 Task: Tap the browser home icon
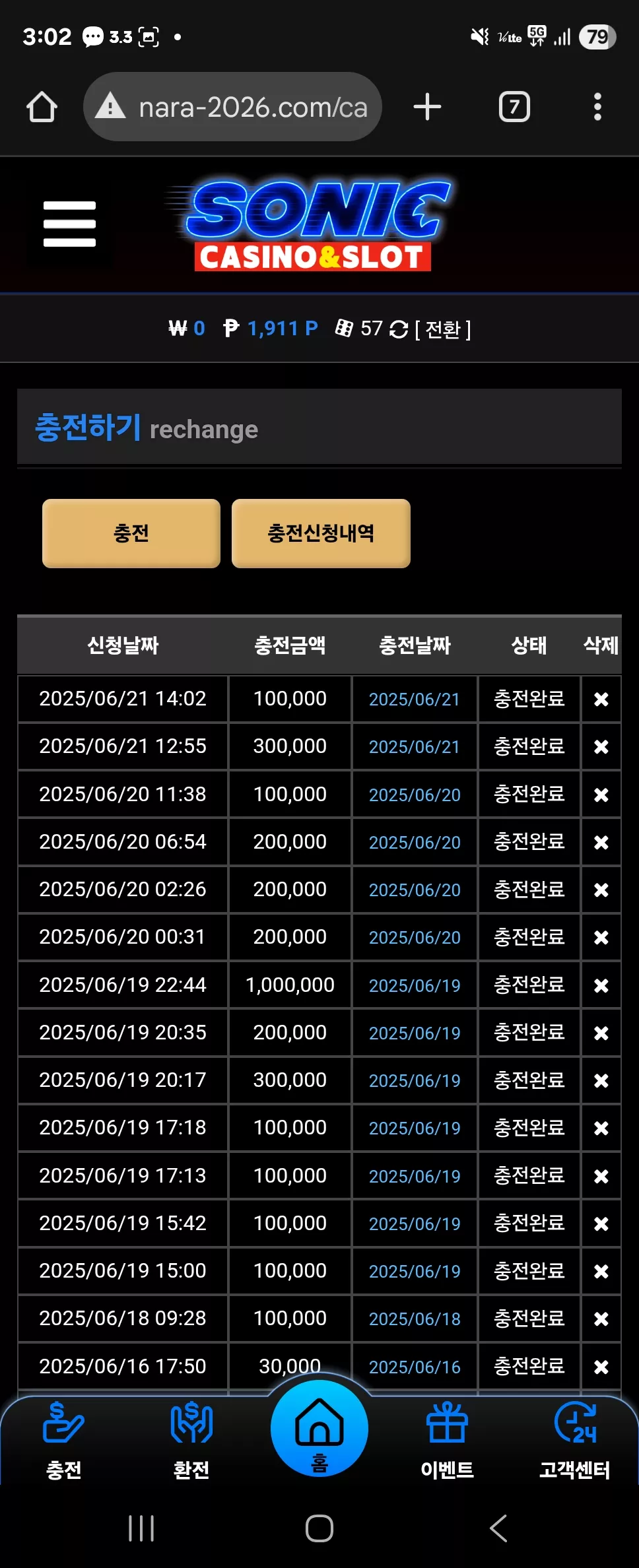(x=42, y=107)
